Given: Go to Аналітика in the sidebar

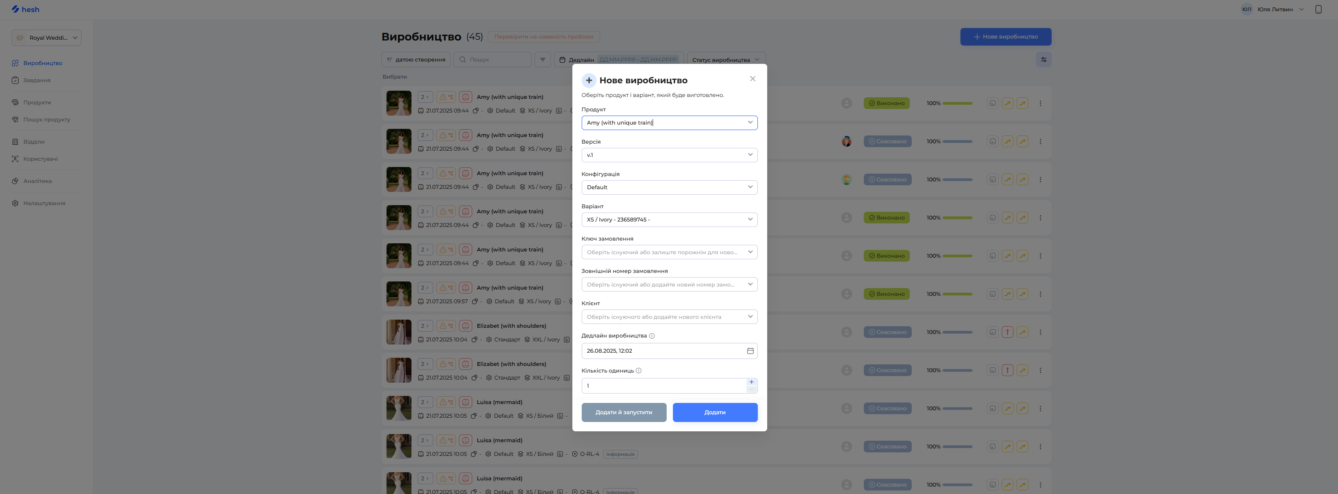Looking at the screenshot, I should (x=38, y=181).
